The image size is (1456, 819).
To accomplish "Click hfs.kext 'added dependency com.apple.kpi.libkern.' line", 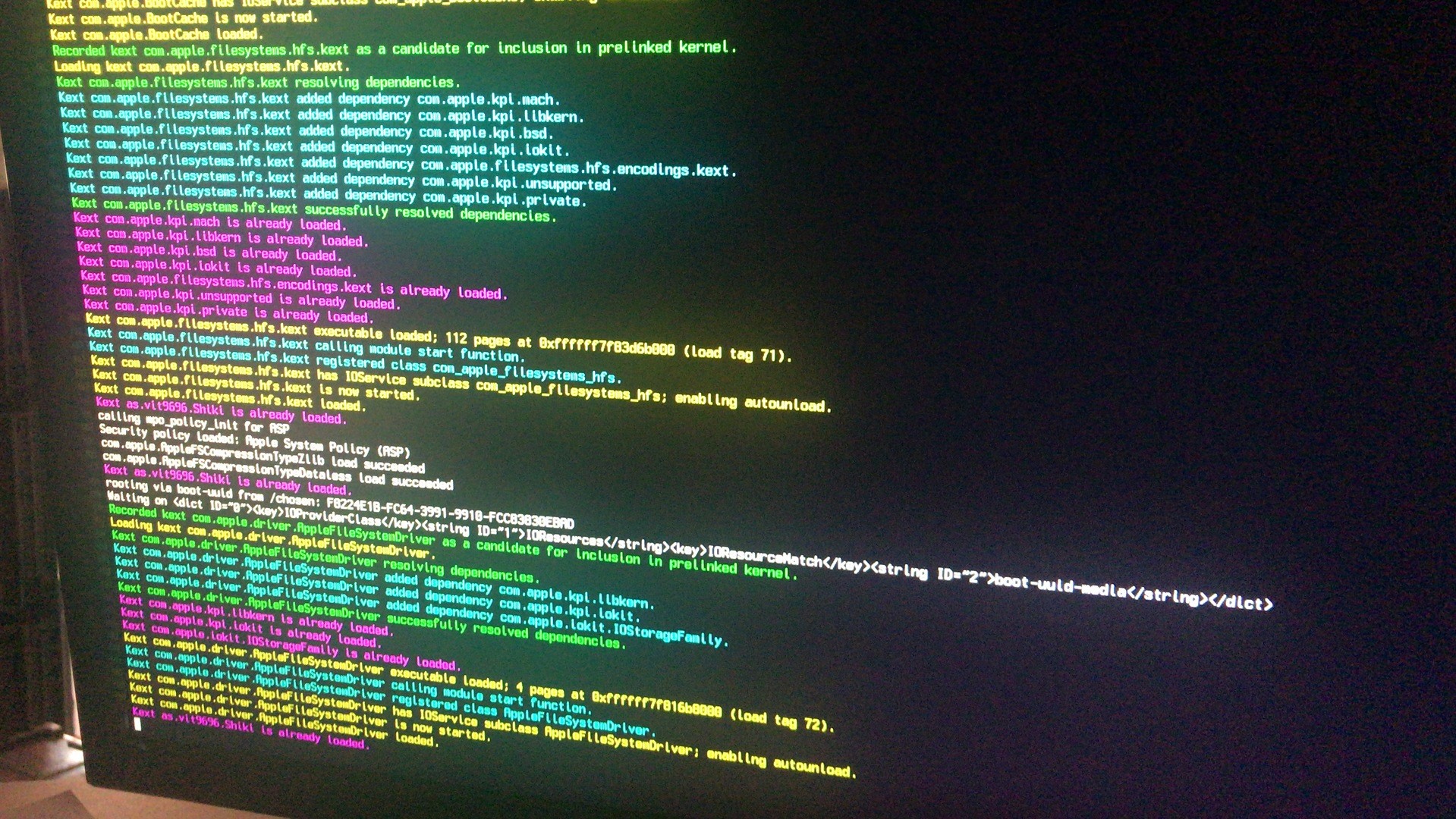I will 322,115.
